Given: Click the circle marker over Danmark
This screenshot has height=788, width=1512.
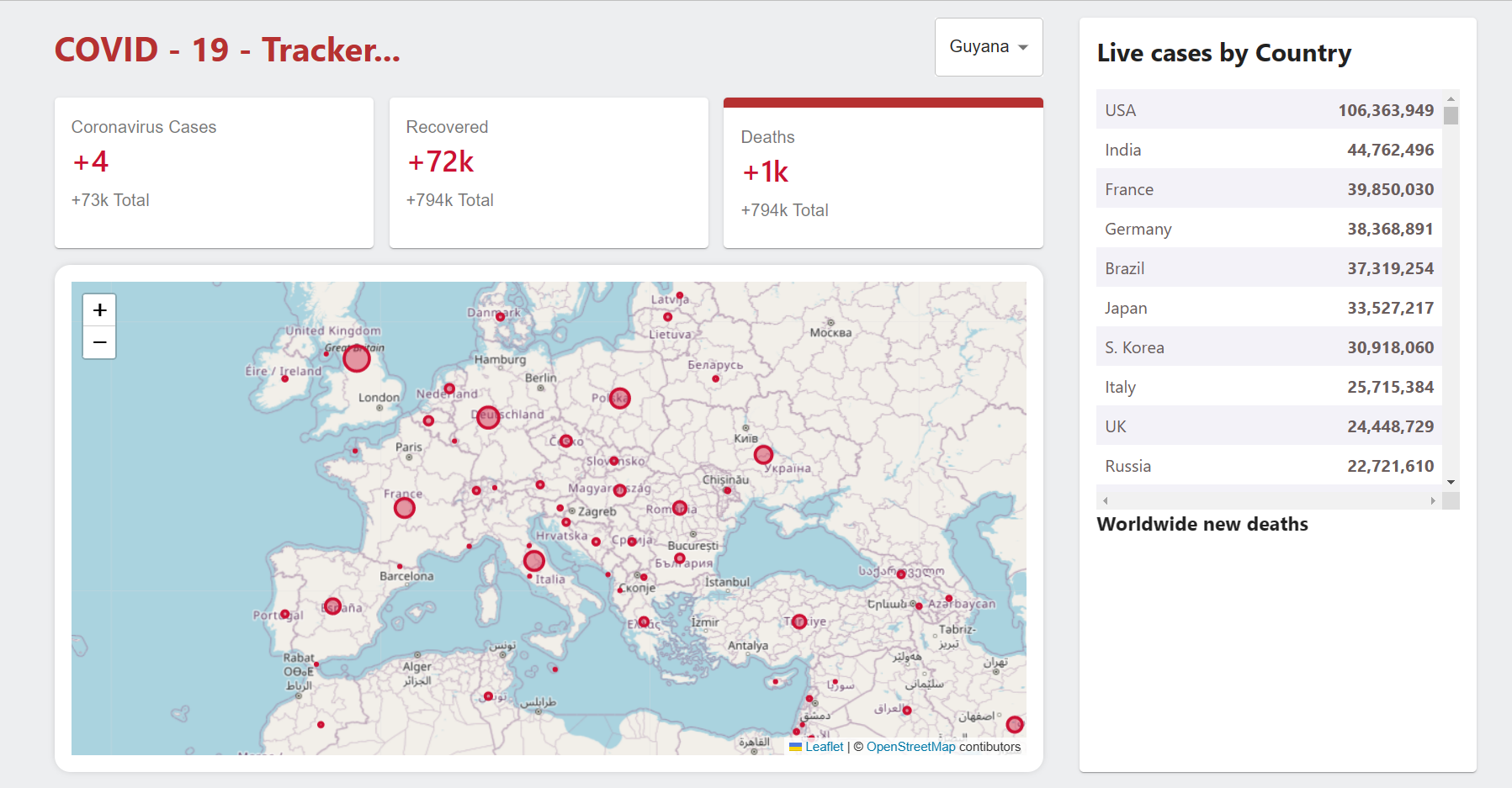Looking at the screenshot, I should pos(501,317).
